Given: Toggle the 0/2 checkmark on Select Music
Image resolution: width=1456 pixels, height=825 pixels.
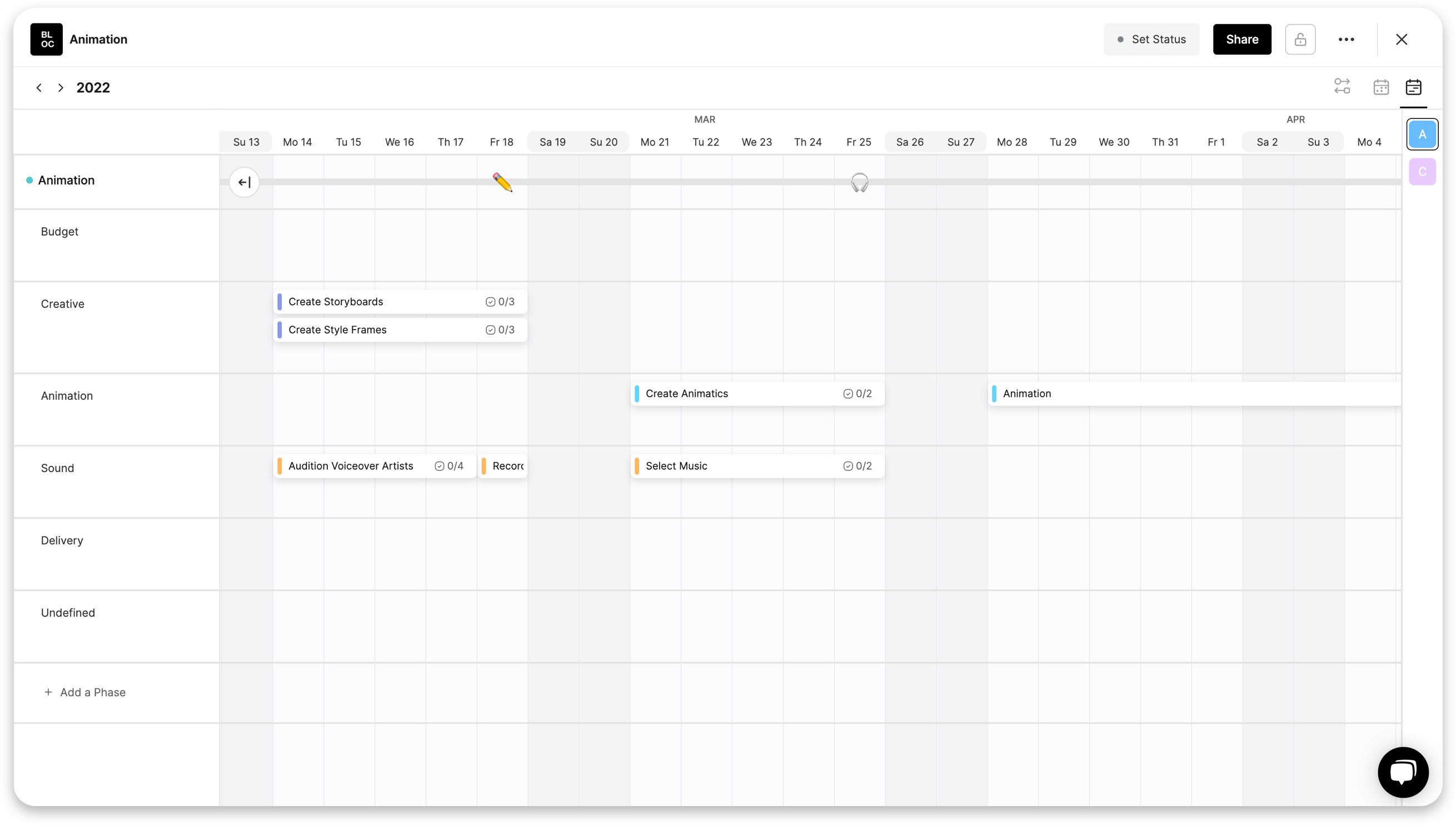Looking at the screenshot, I should tap(848, 466).
